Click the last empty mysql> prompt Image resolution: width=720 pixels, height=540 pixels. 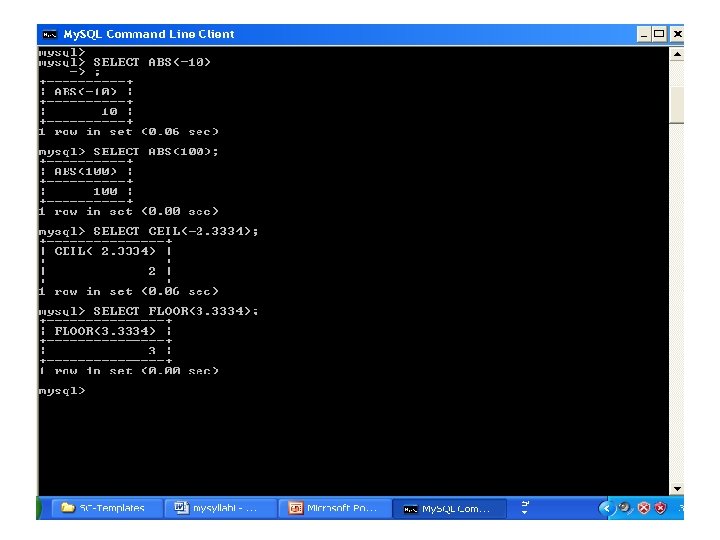62,391
